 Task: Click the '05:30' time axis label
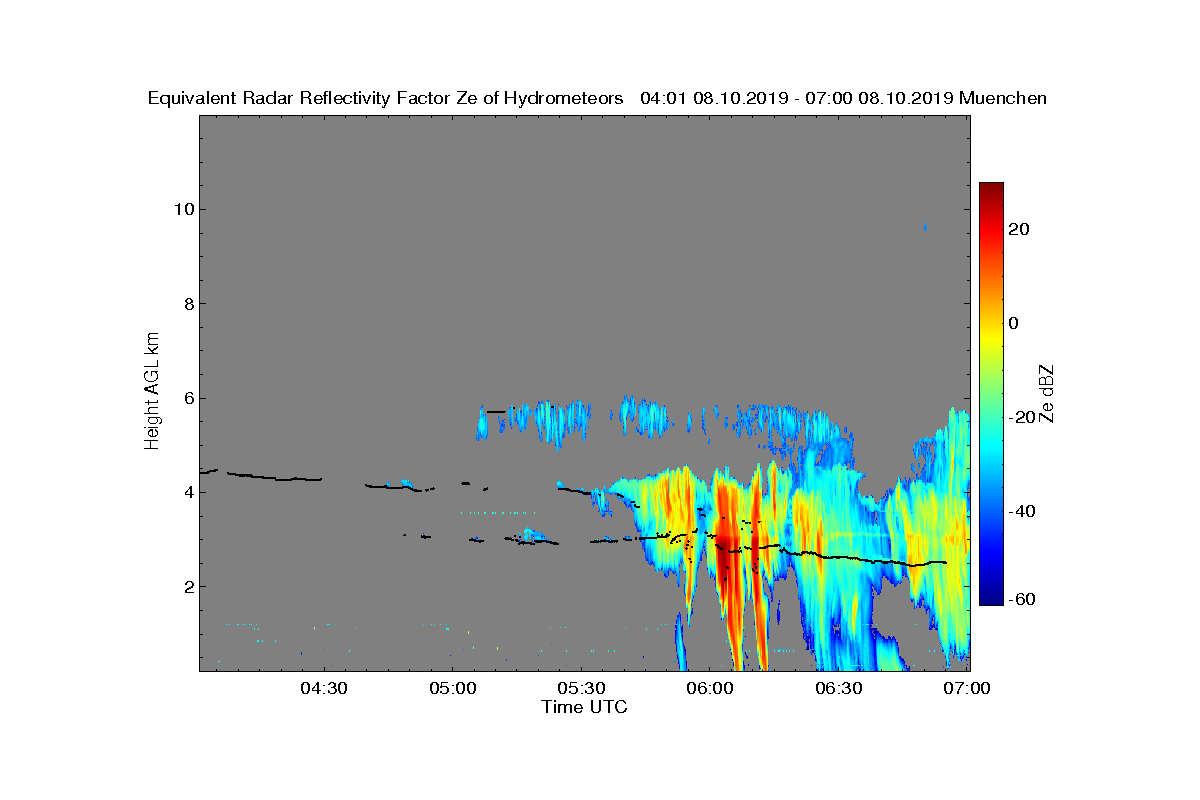coord(581,689)
